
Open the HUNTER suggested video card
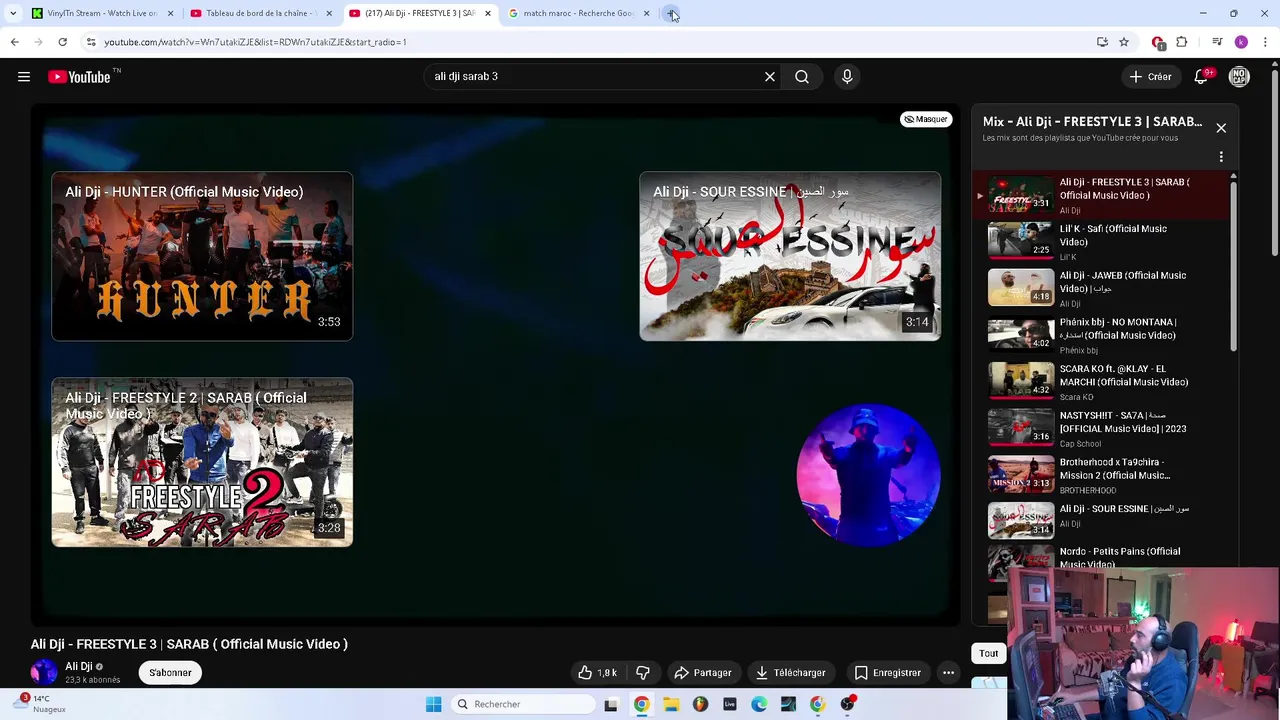pyautogui.click(x=202, y=257)
